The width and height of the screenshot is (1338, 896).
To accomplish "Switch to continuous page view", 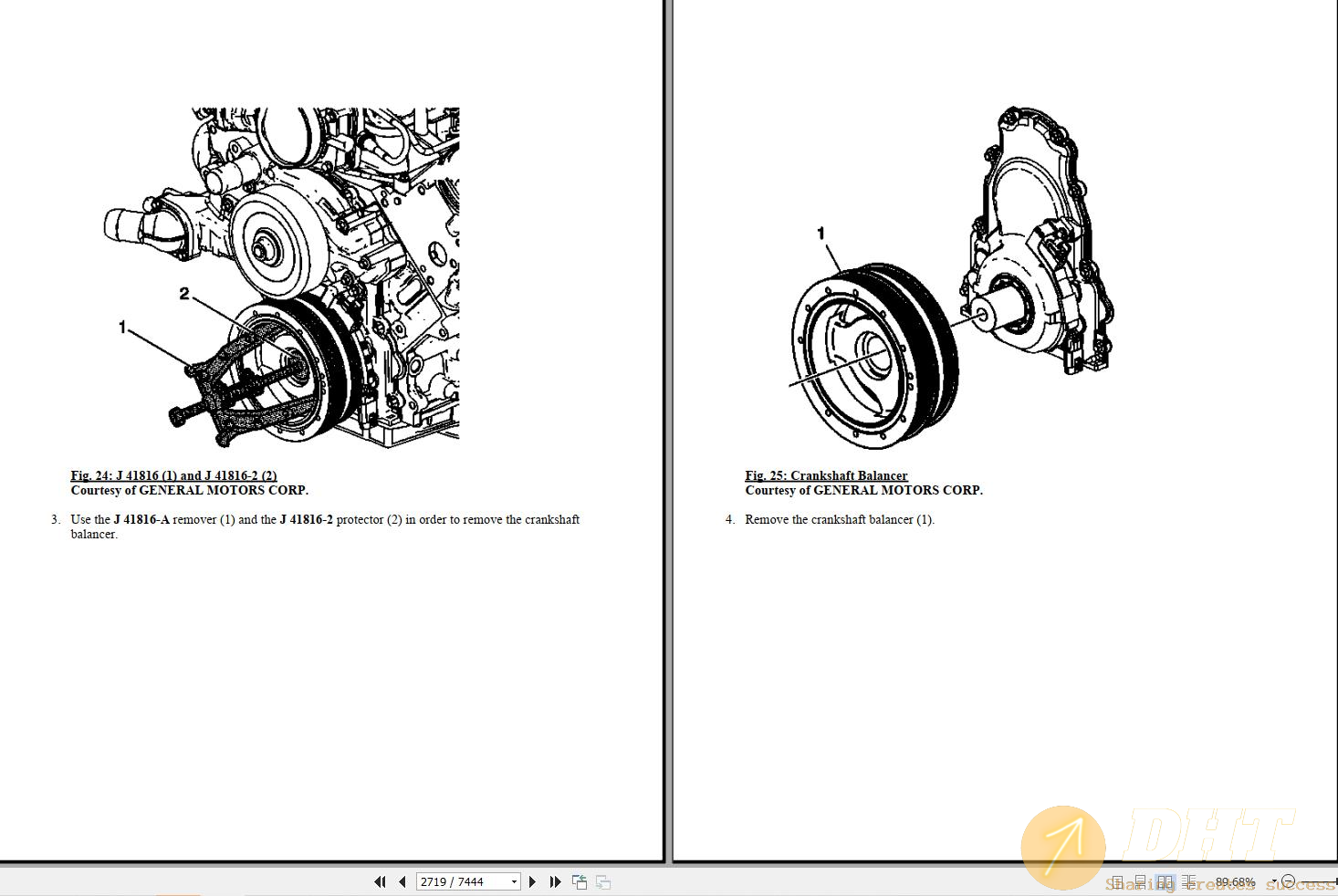I will pyautogui.click(x=1141, y=882).
